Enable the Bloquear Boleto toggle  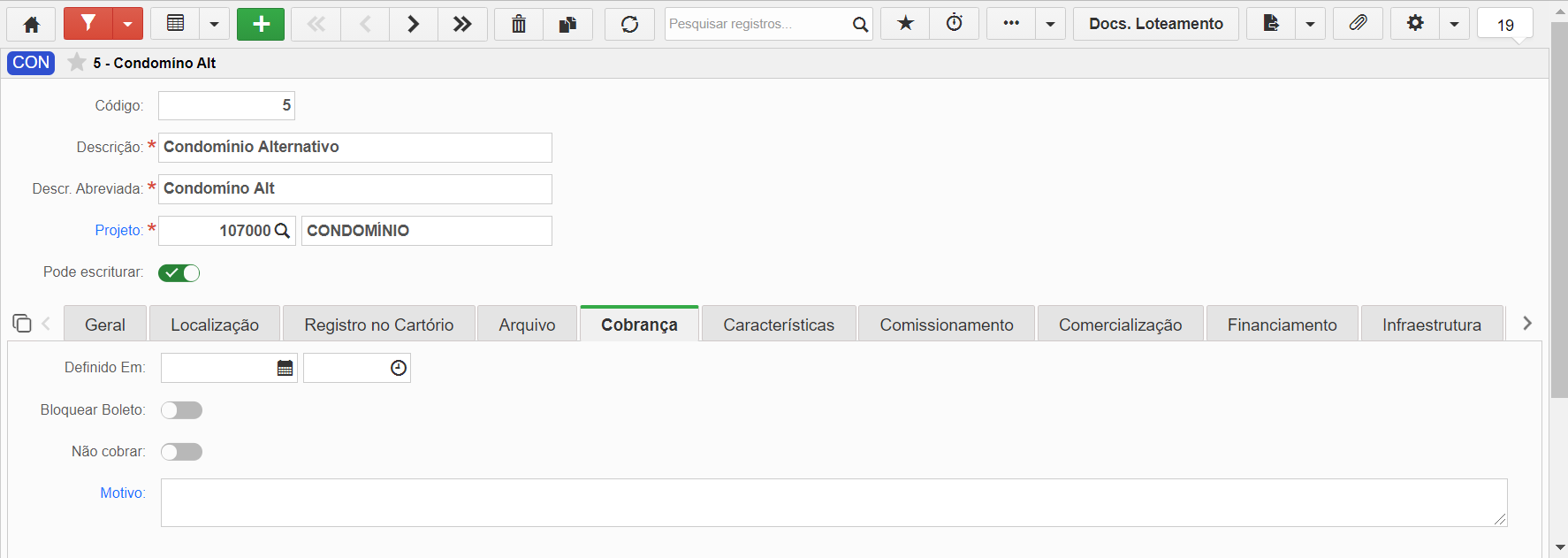(181, 409)
